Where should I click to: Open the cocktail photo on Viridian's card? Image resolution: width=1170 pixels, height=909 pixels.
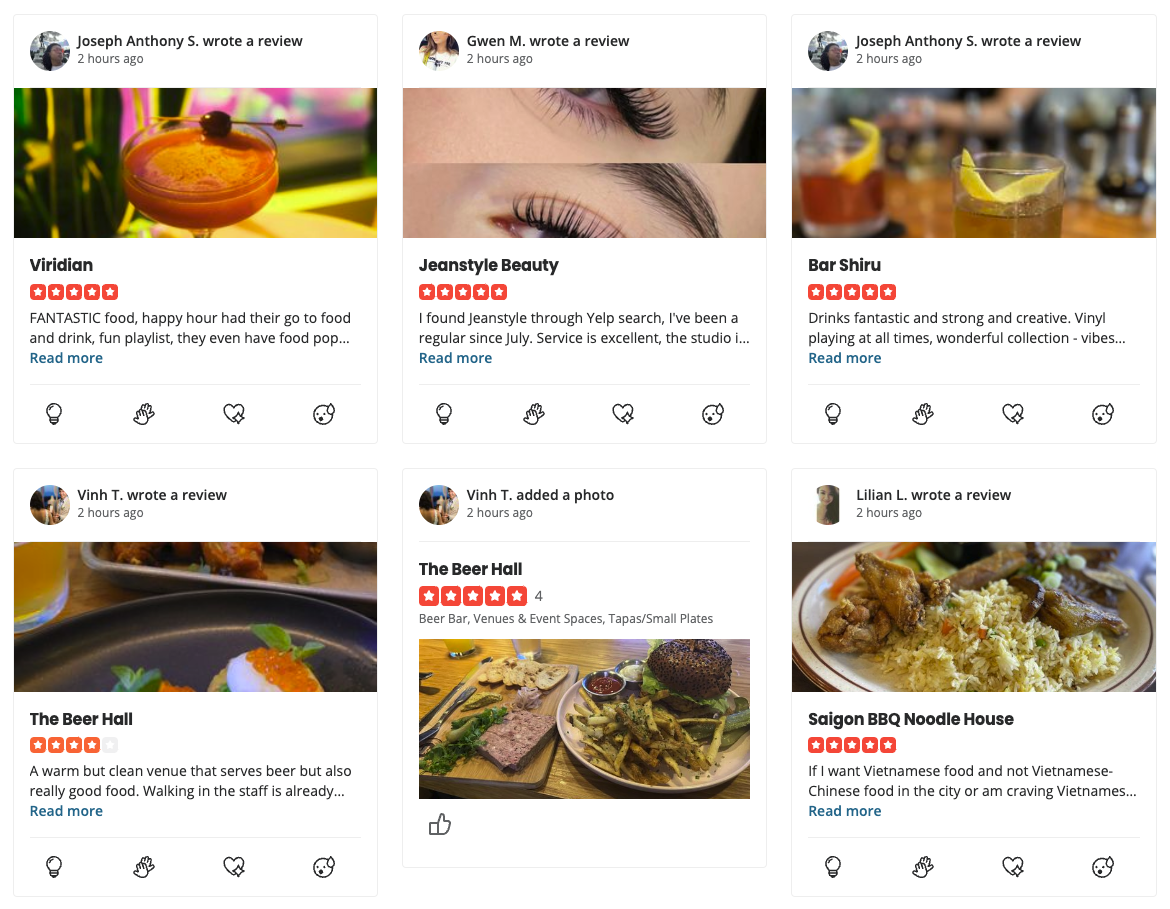pyautogui.click(x=195, y=162)
